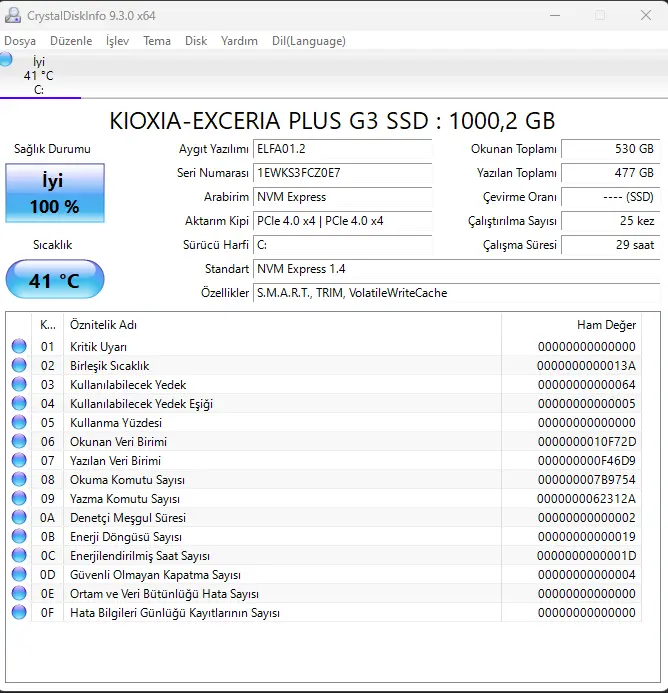The width and height of the screenshot is (668, 693).
Task: Click status circle for Kullanılabilecek Yedek row
Action: [19, 384]
